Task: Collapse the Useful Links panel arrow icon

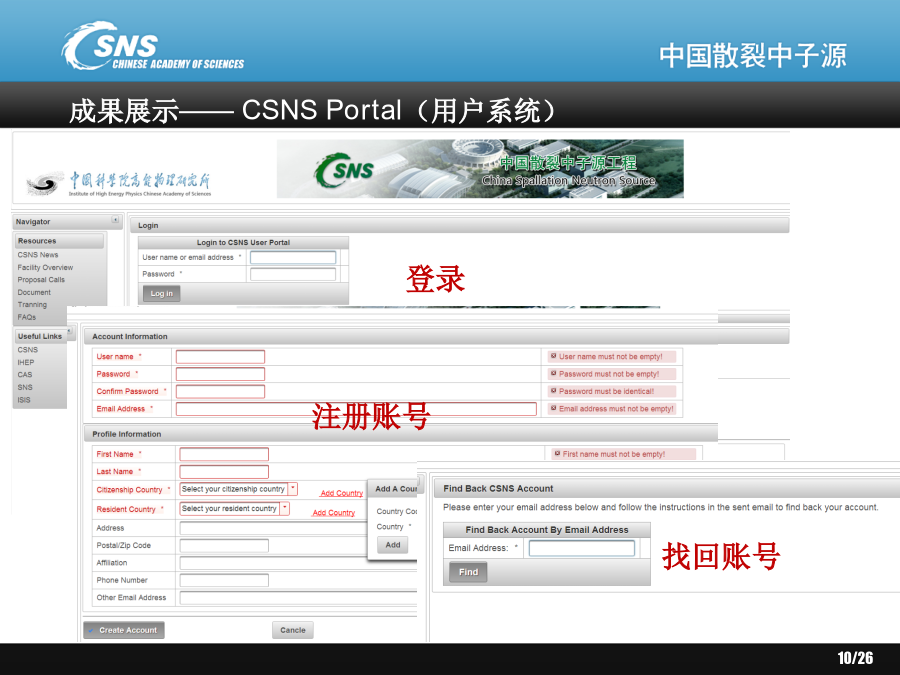Action: [x=69, y=331]
